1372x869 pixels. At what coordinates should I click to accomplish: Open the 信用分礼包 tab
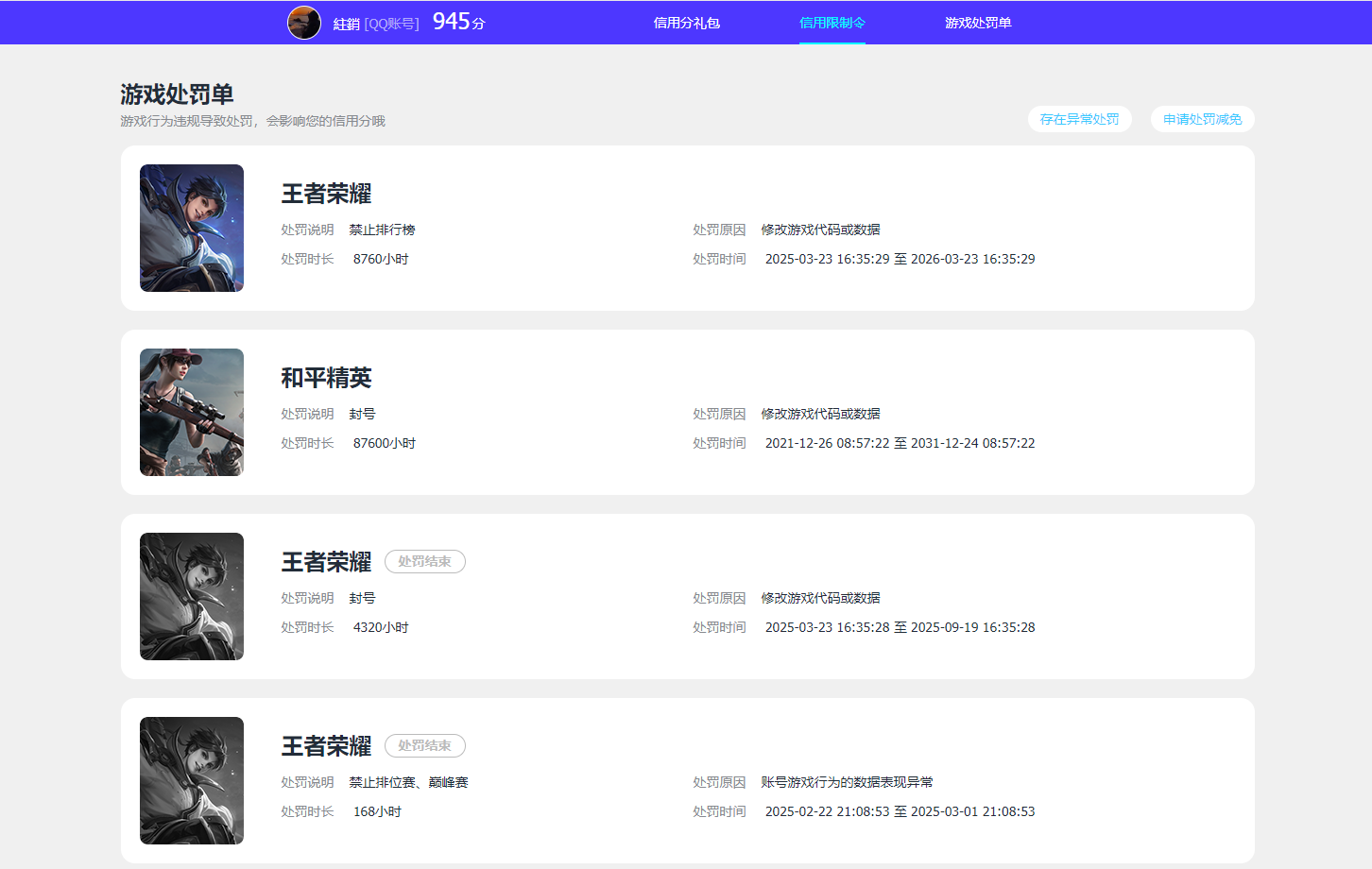686,23
